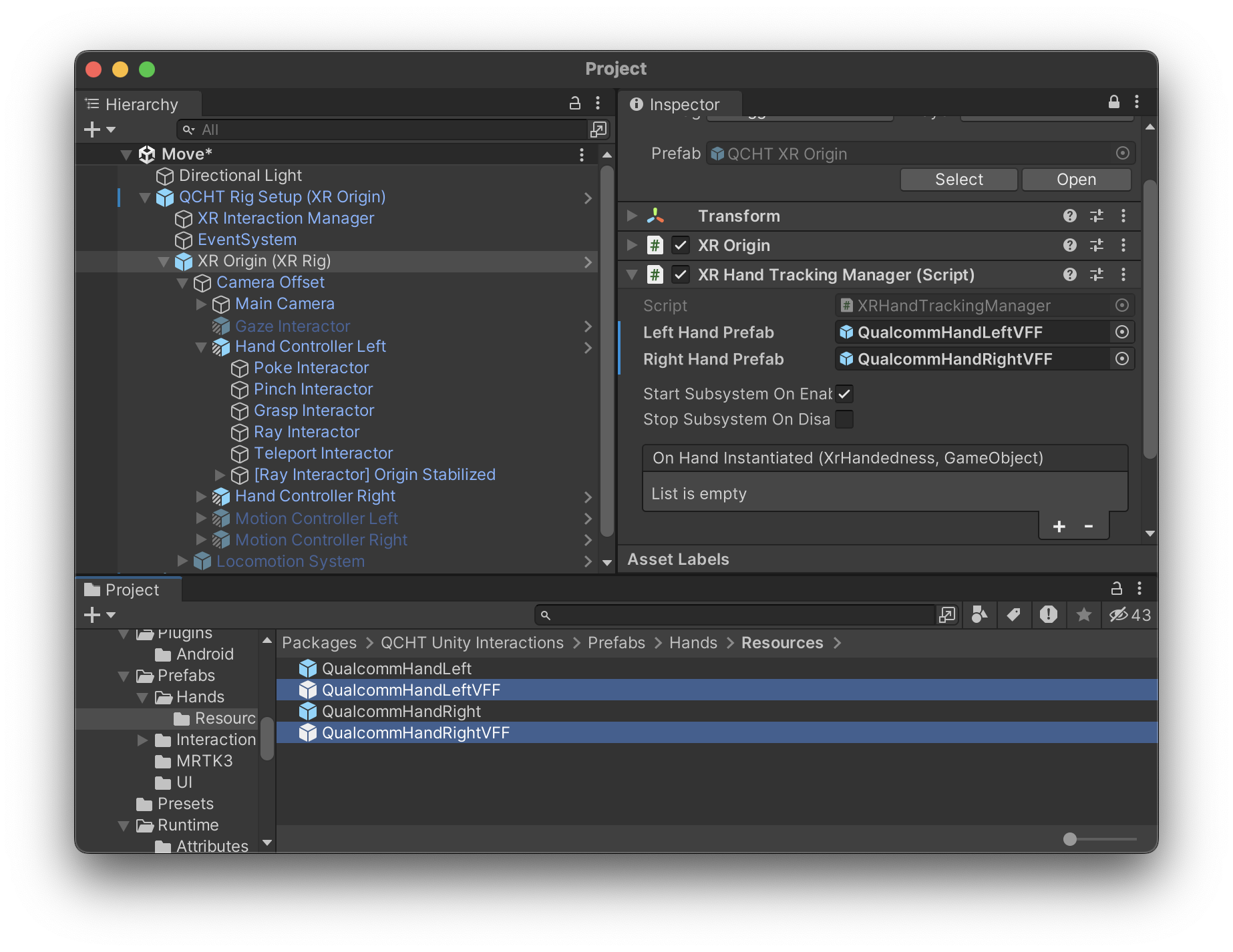1233x952 pixels.
Task: Expand Main Camera foldout
Action: coord(201,304)
